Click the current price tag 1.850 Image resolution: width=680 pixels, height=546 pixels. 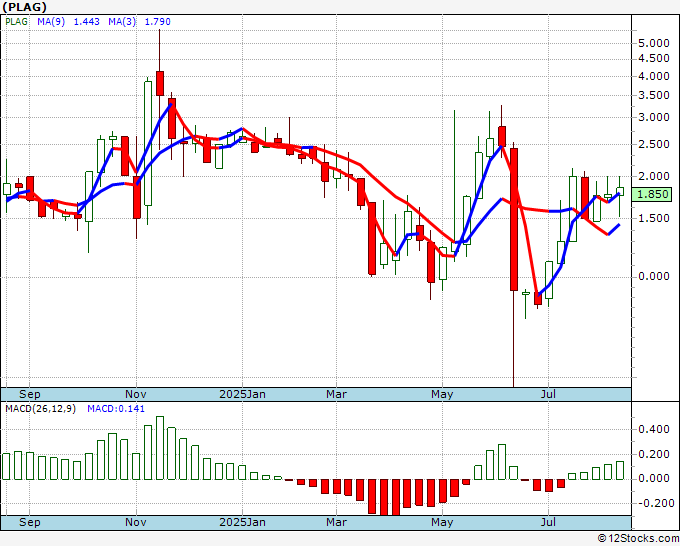652,194
